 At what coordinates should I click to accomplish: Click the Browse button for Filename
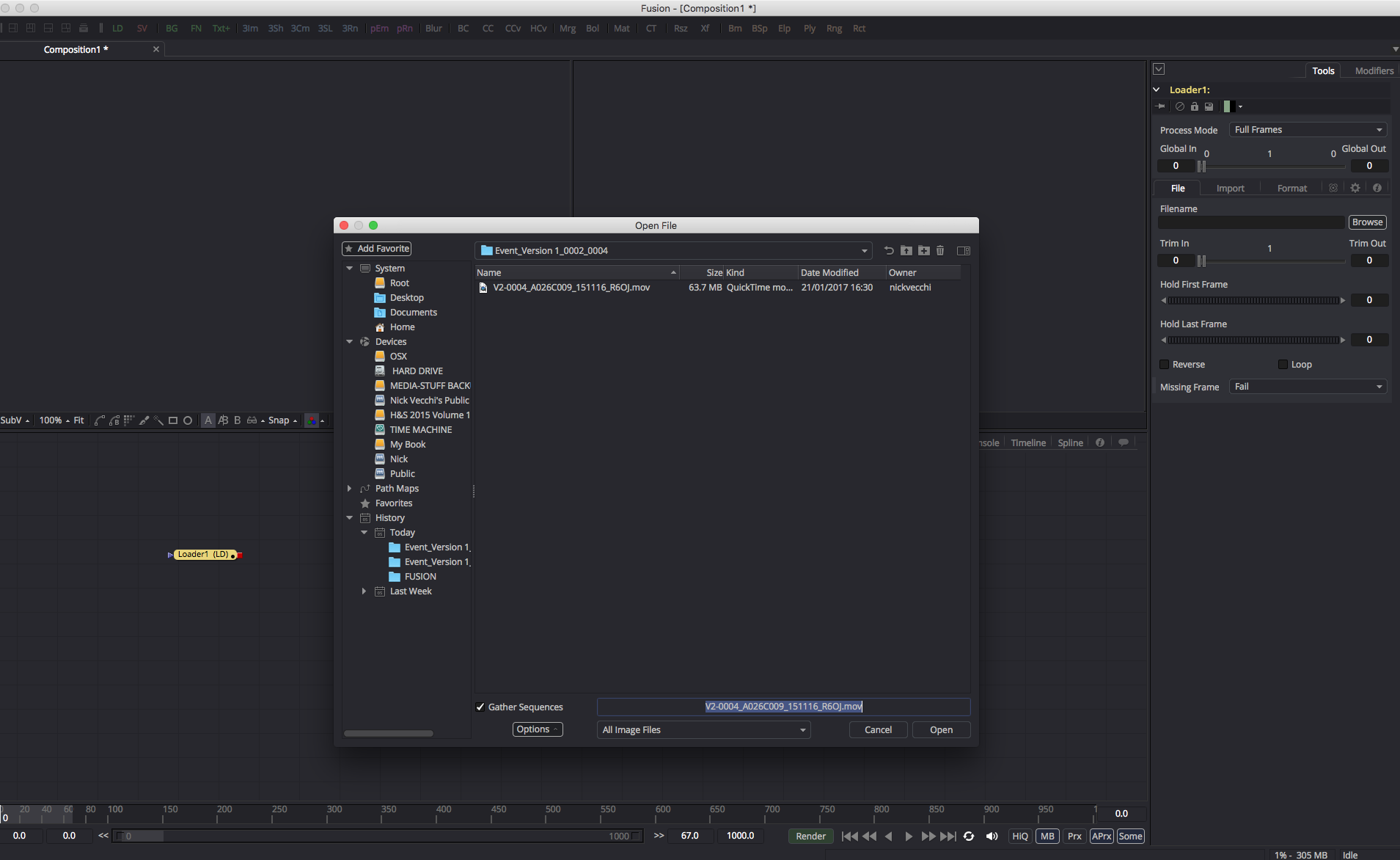tap(1367, 222)
